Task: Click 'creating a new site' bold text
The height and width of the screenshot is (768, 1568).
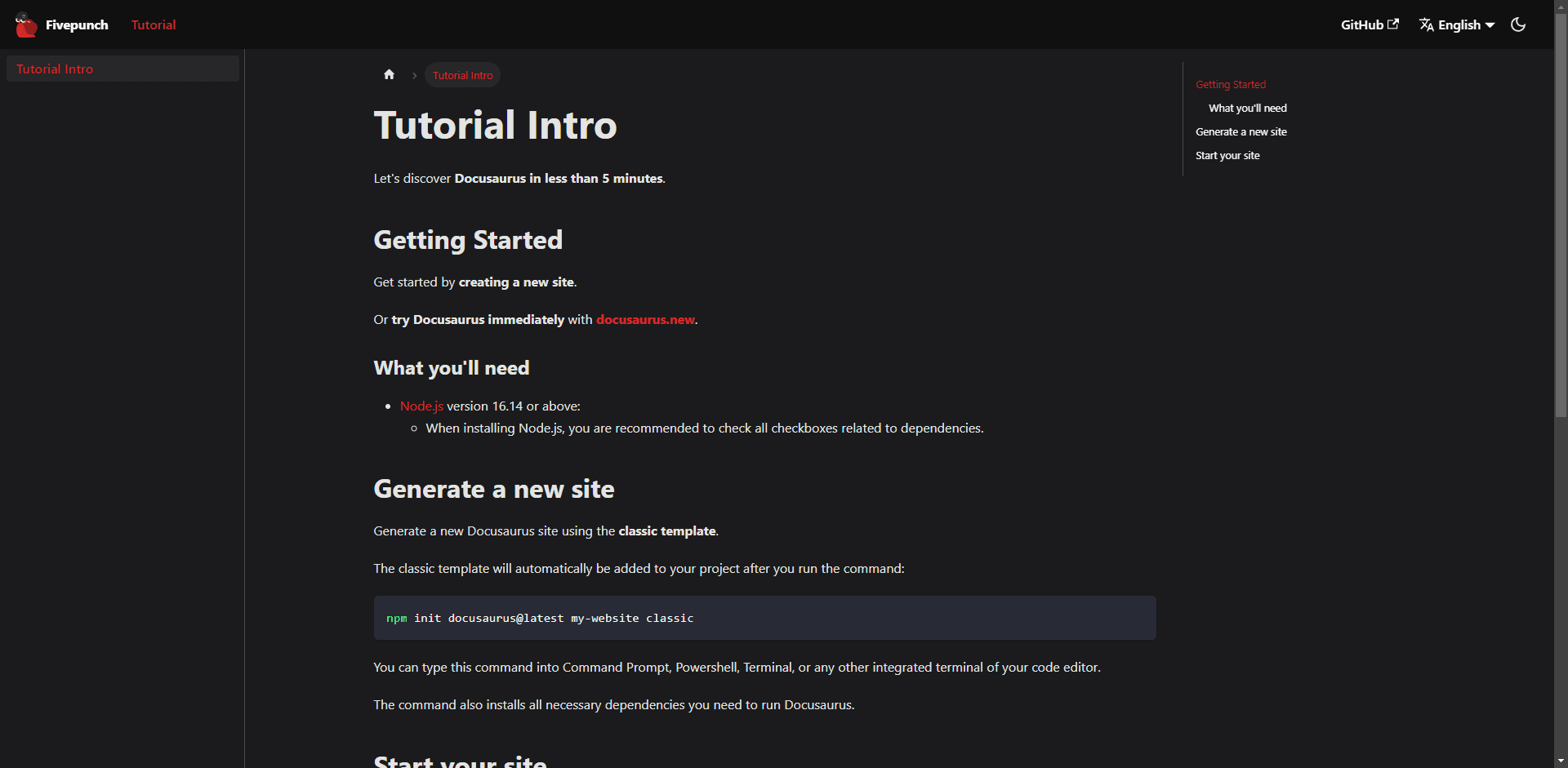Action: pos(516,282)
